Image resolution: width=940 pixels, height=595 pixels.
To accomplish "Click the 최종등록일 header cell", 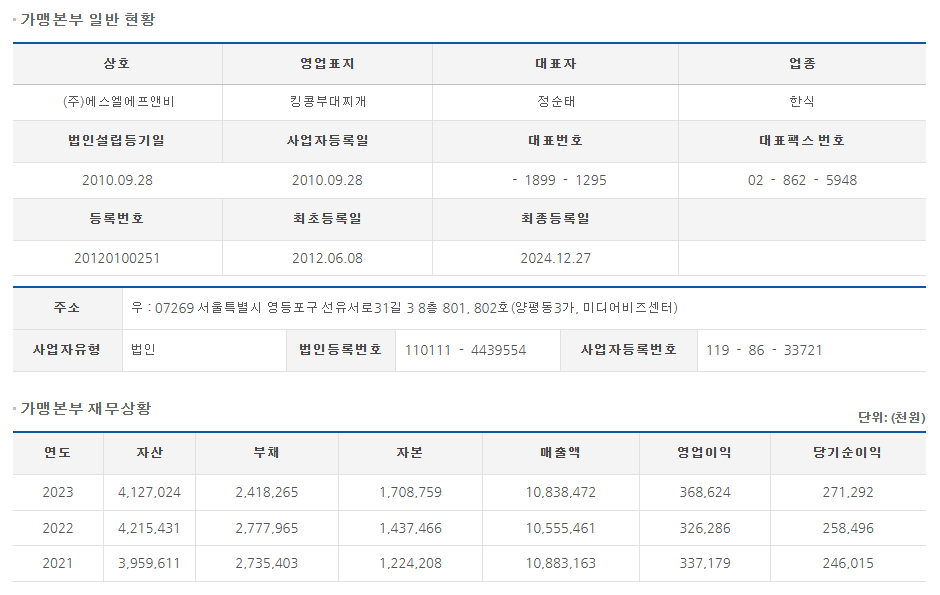I will [x=556, y=219].
